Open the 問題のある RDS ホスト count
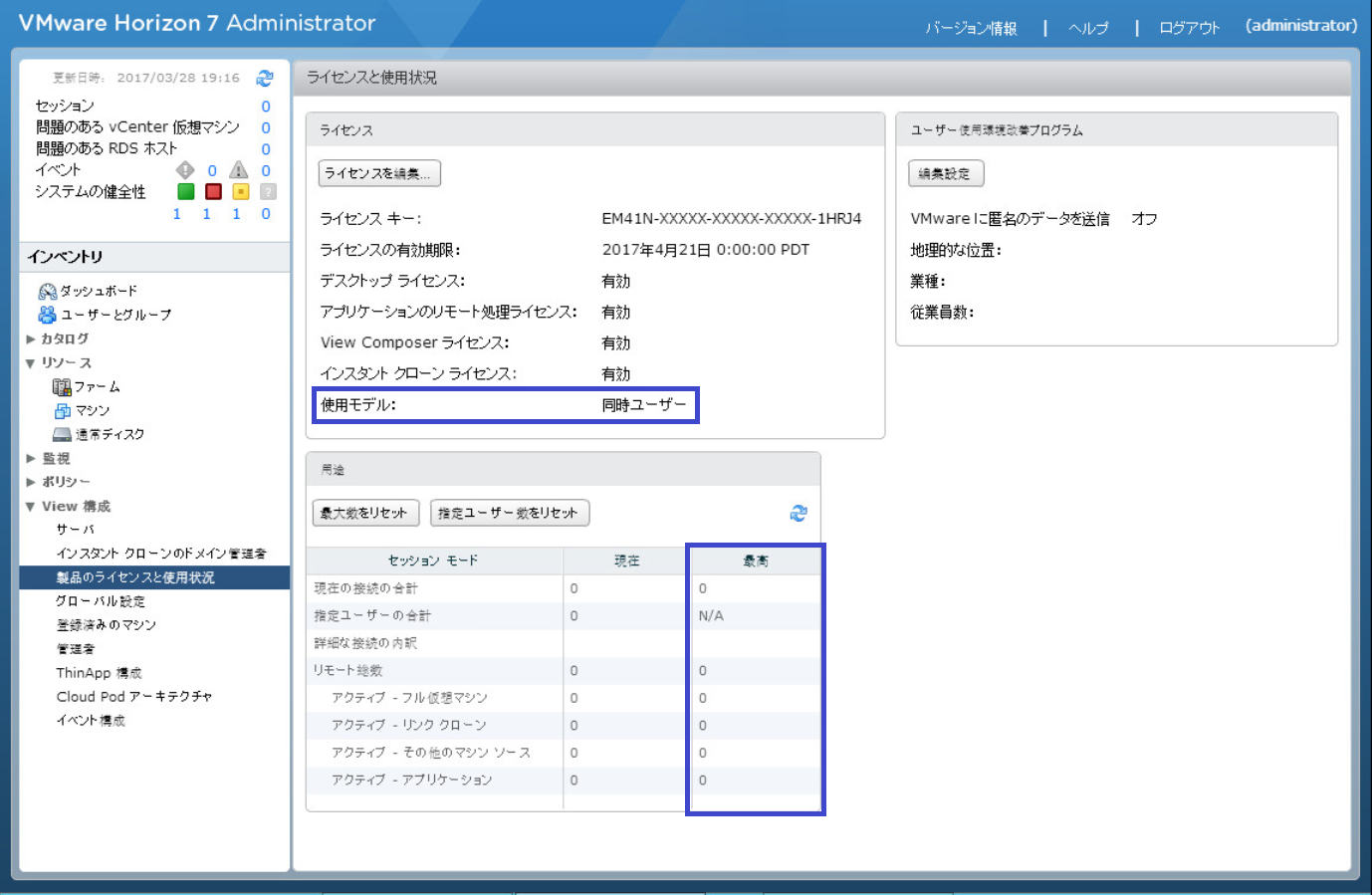The height and width of the screenshot is (895, 1372). pos(266,149)
